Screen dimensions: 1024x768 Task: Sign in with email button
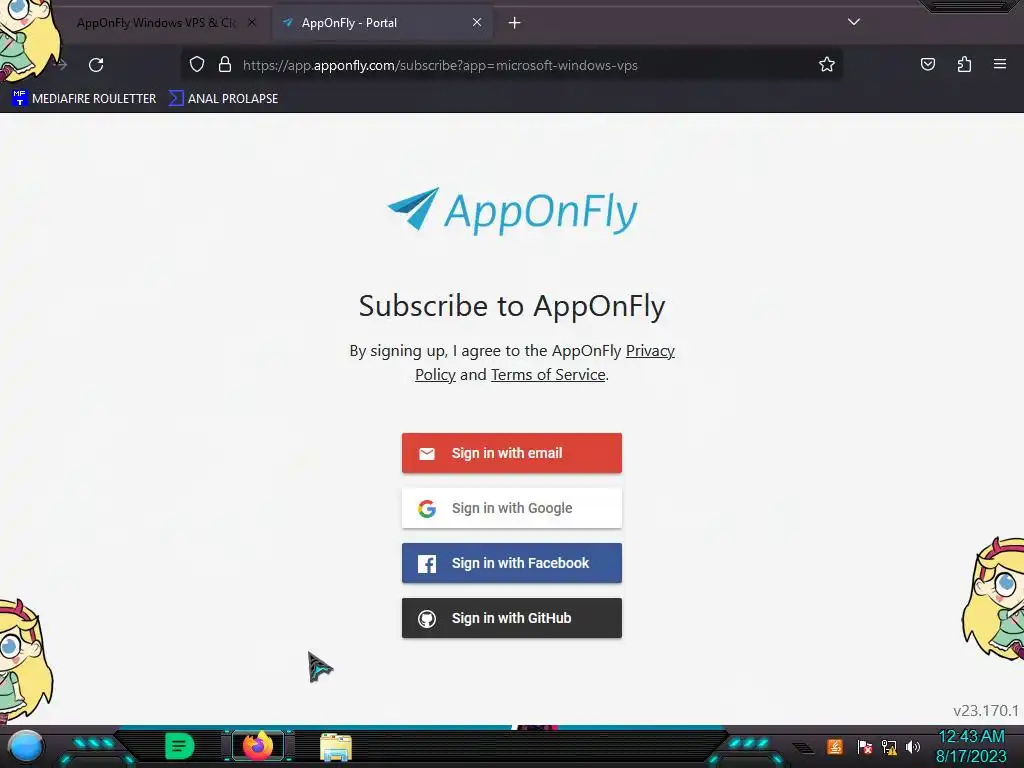pos(512,453)
